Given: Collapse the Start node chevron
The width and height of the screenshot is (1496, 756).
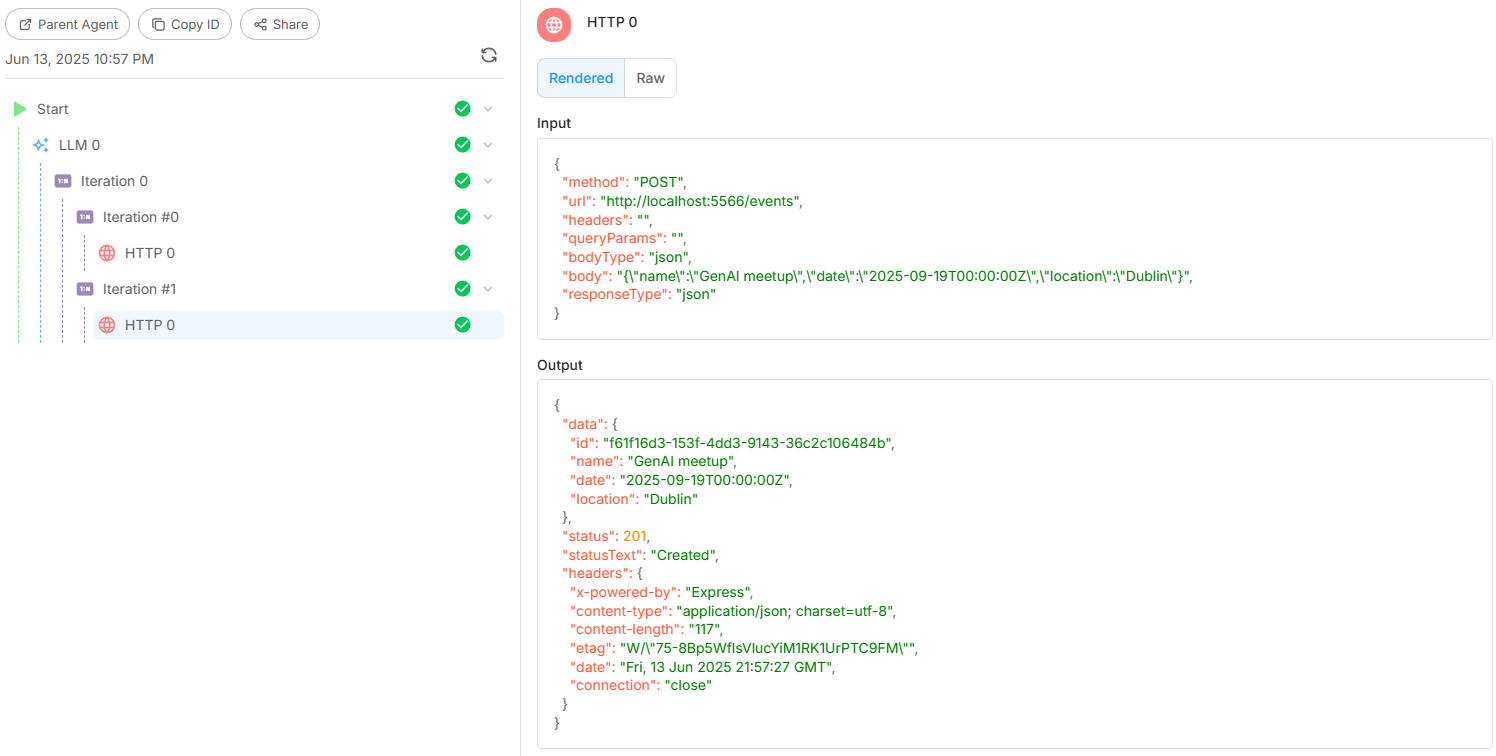Looking at the screenshot, I should 488,109.
